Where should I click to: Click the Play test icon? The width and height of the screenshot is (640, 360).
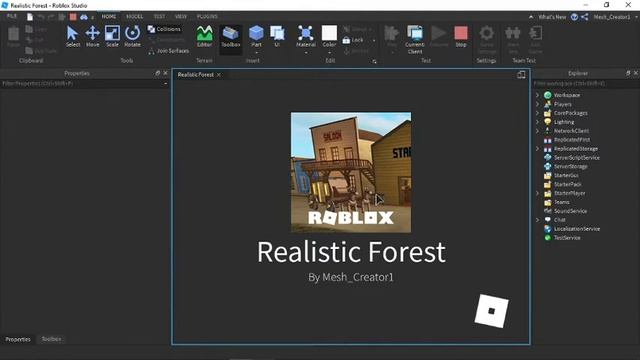pyautogui.click(x=391, y=33)
